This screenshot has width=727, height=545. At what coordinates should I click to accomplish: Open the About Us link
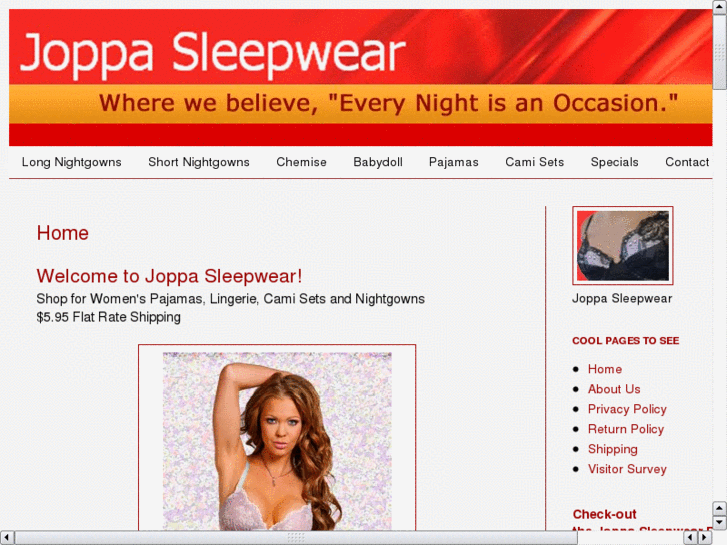(x=614, y=389)
